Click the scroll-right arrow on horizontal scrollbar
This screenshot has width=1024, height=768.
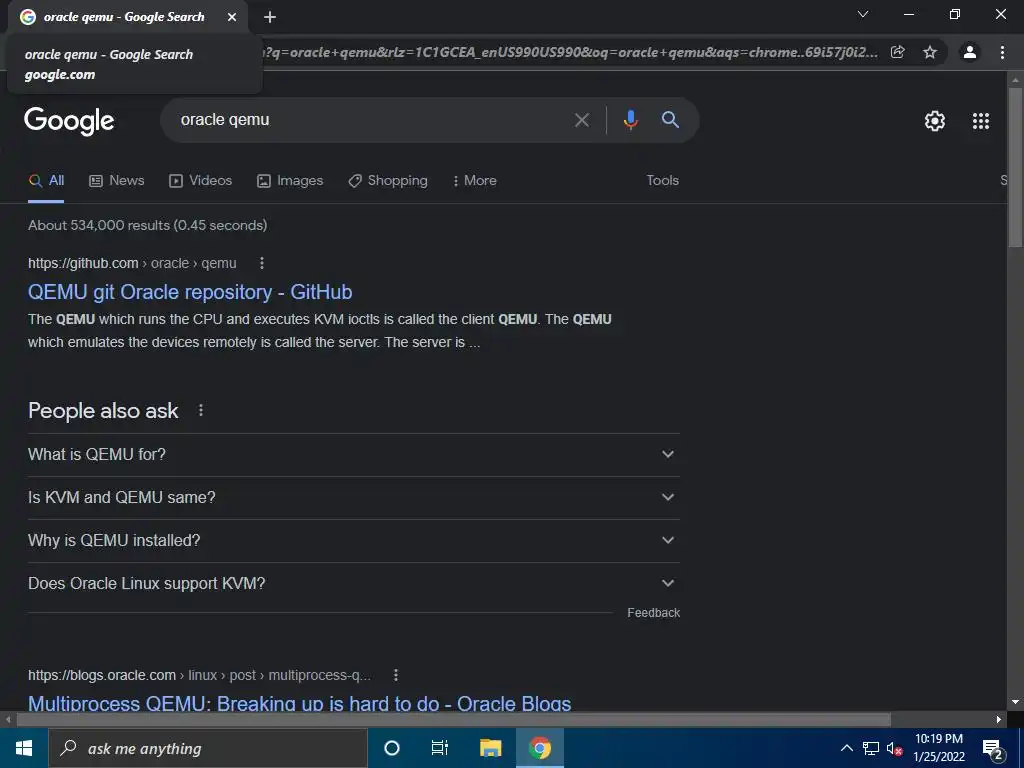tap(999, 720)
